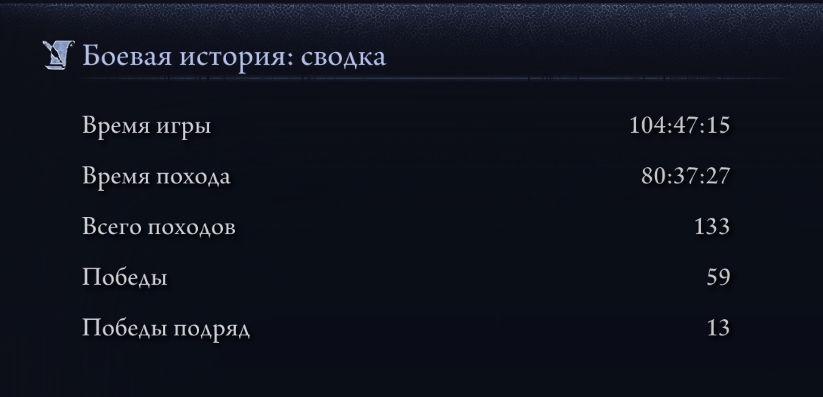The image size is (823, 397).
Task: Click the victories value 59
Action: pyautogui.click(x=718, y=277)
